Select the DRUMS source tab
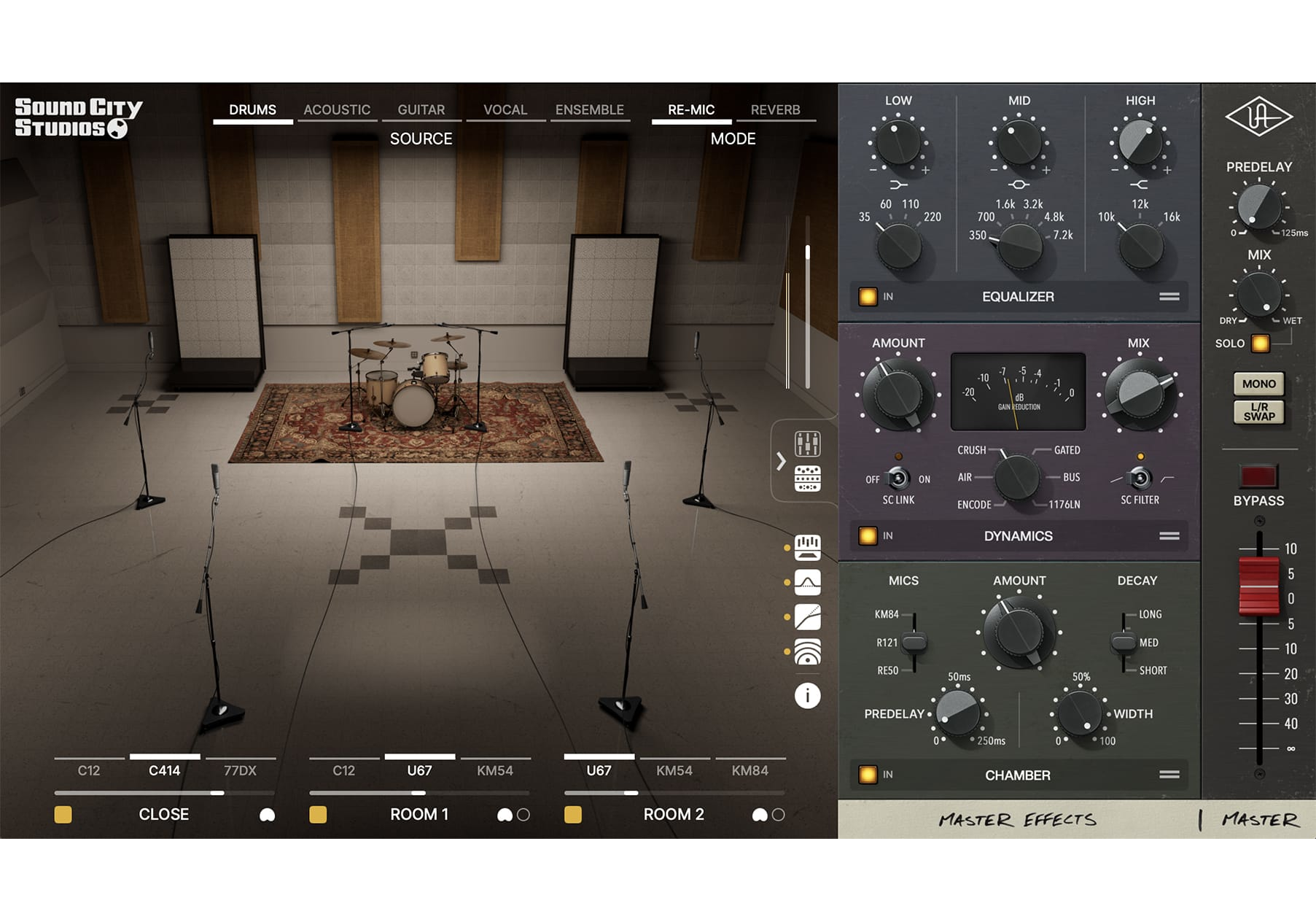 (x=252, y=110)
